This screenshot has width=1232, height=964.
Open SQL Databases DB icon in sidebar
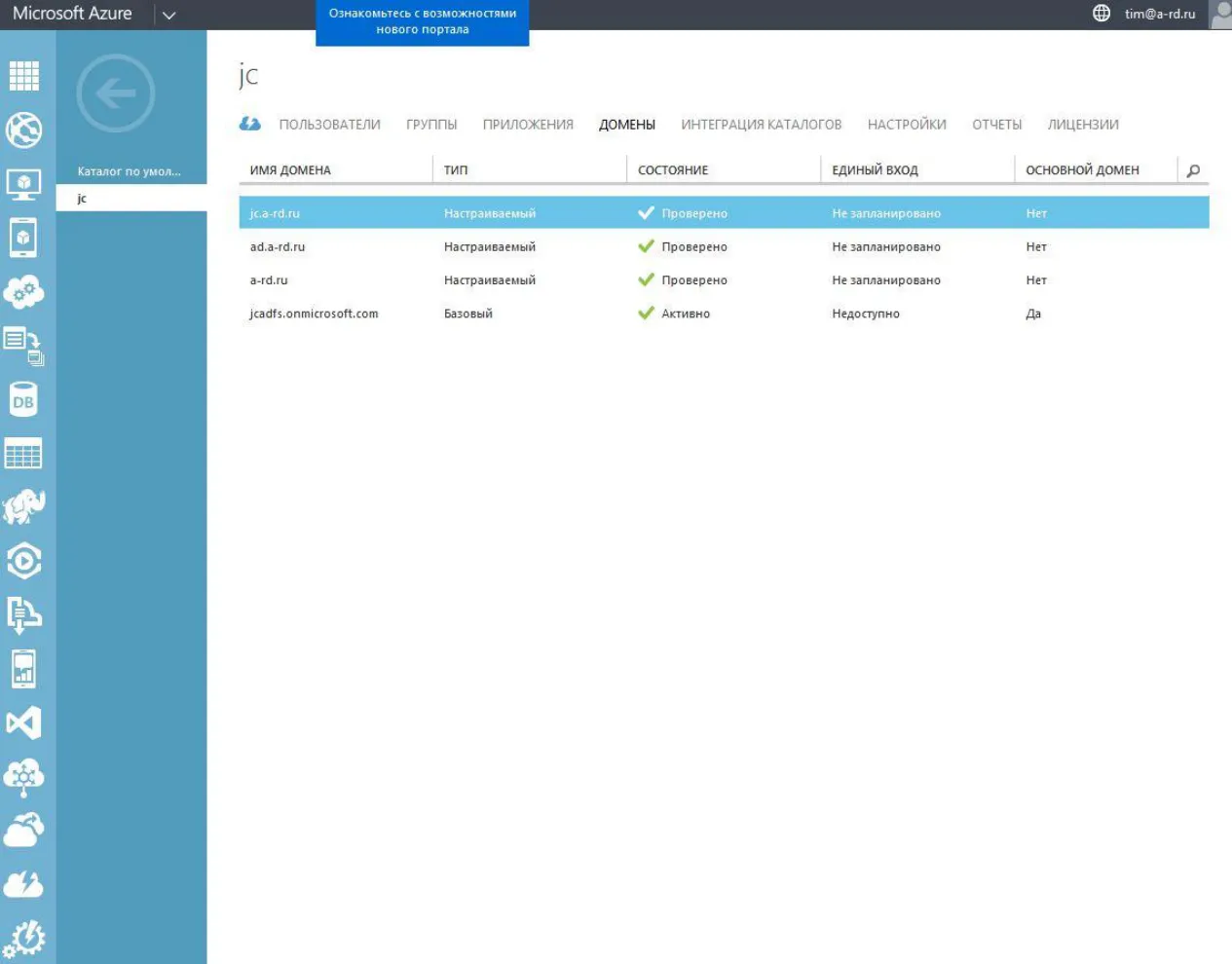(23, 400)
